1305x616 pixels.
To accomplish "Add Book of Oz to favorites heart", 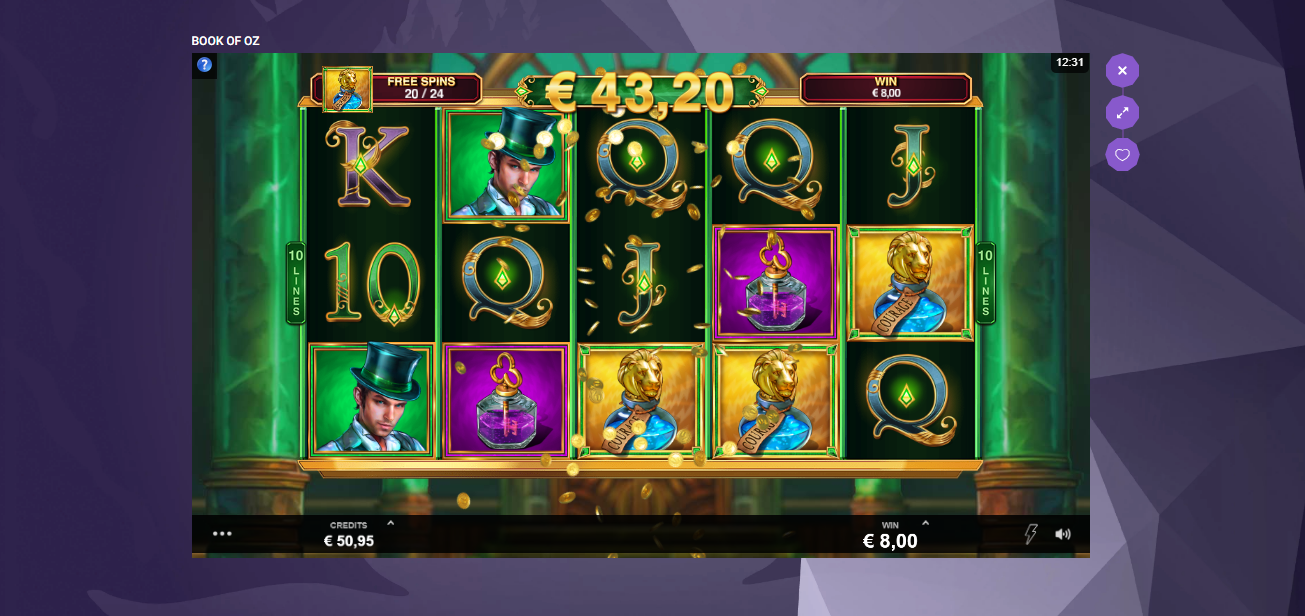I will coord(1122,155).
